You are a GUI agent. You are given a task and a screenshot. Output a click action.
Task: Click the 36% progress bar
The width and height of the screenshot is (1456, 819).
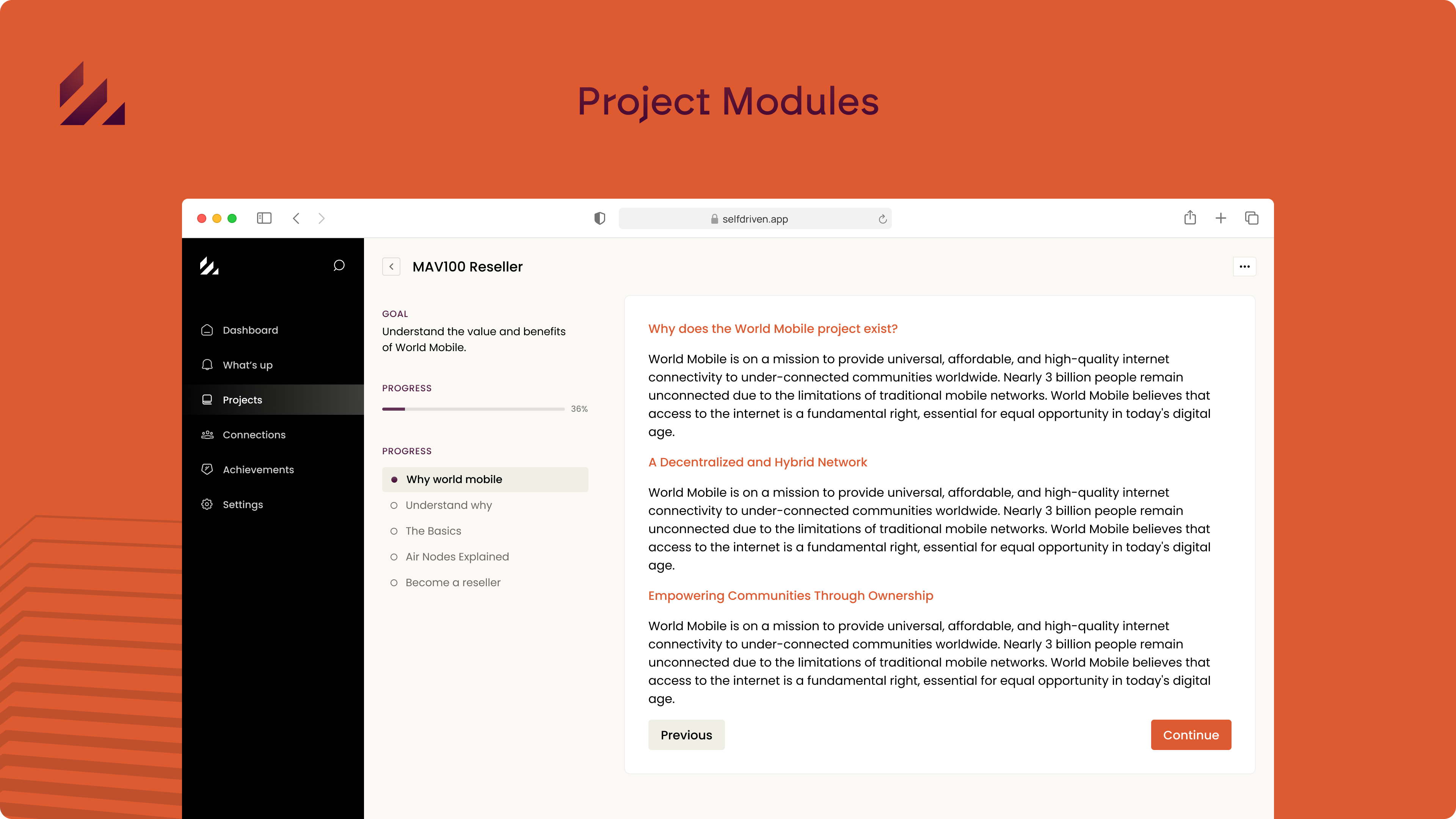(x=473, y=409)
